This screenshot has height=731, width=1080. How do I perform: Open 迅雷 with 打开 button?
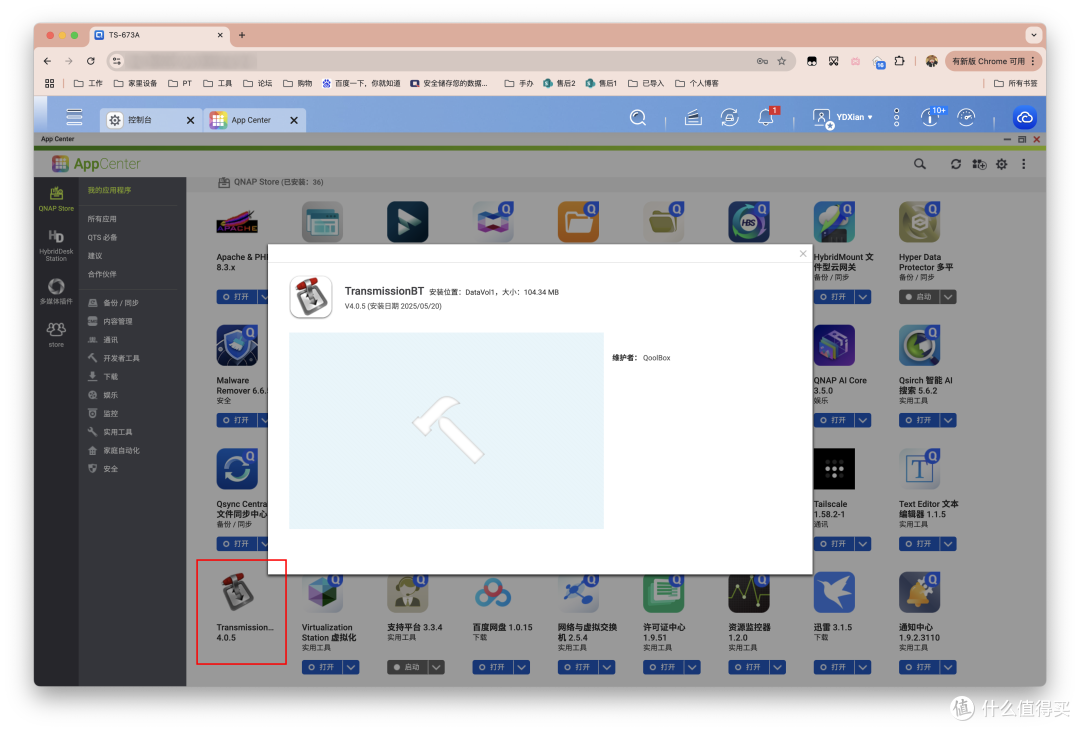click(833, 667)
